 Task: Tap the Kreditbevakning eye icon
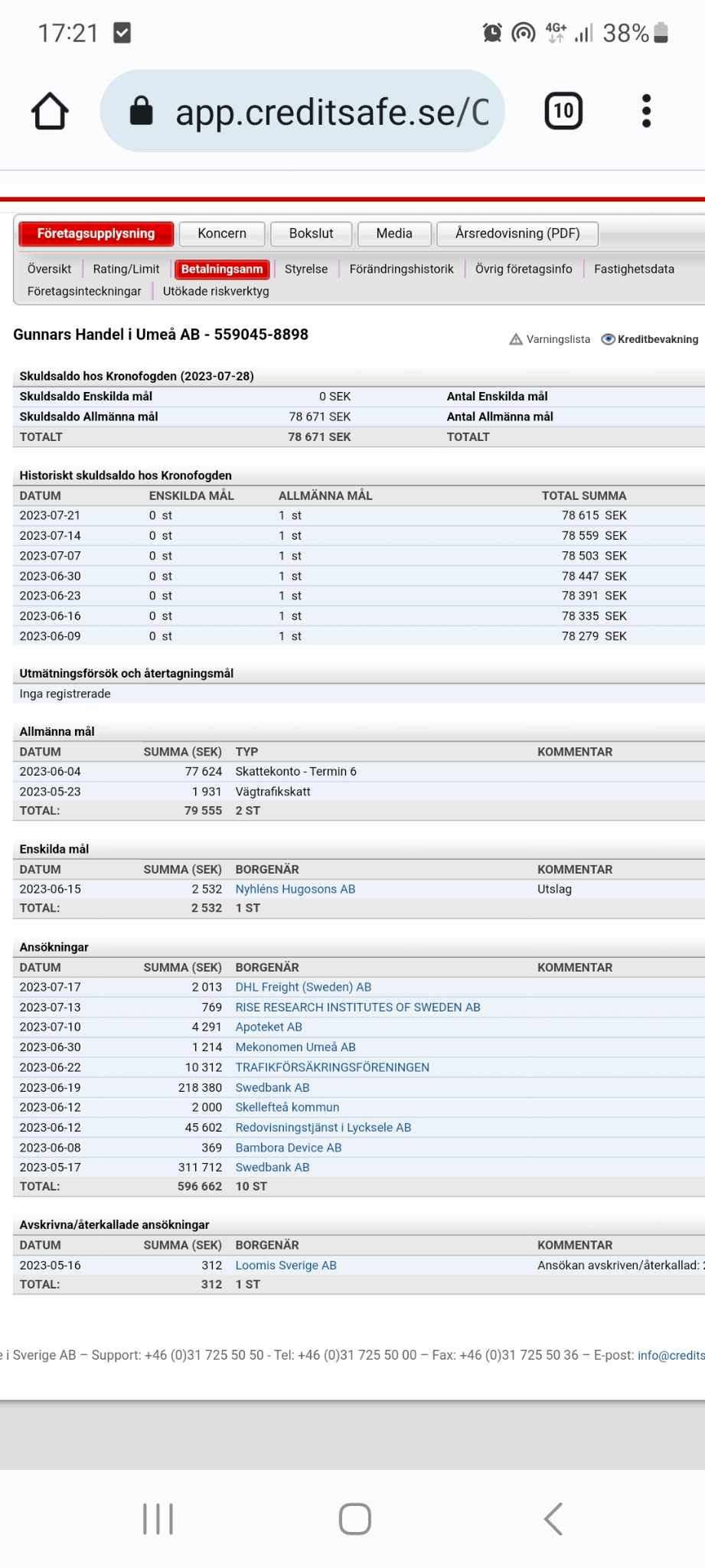pyautogui.click(x=608, y=339)
